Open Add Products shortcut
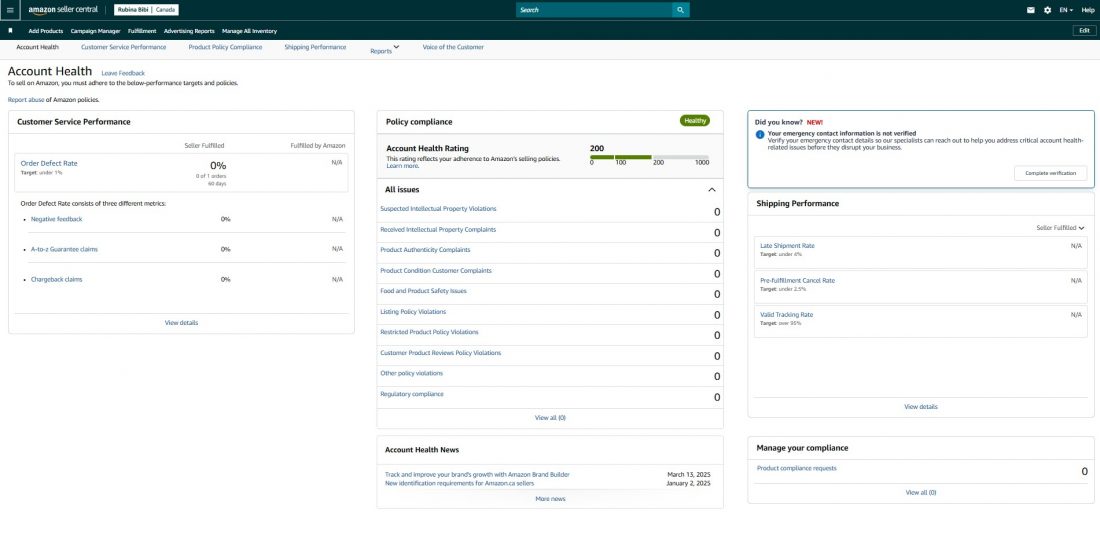This screenshot has height=534, width=1100. (46, 31)
